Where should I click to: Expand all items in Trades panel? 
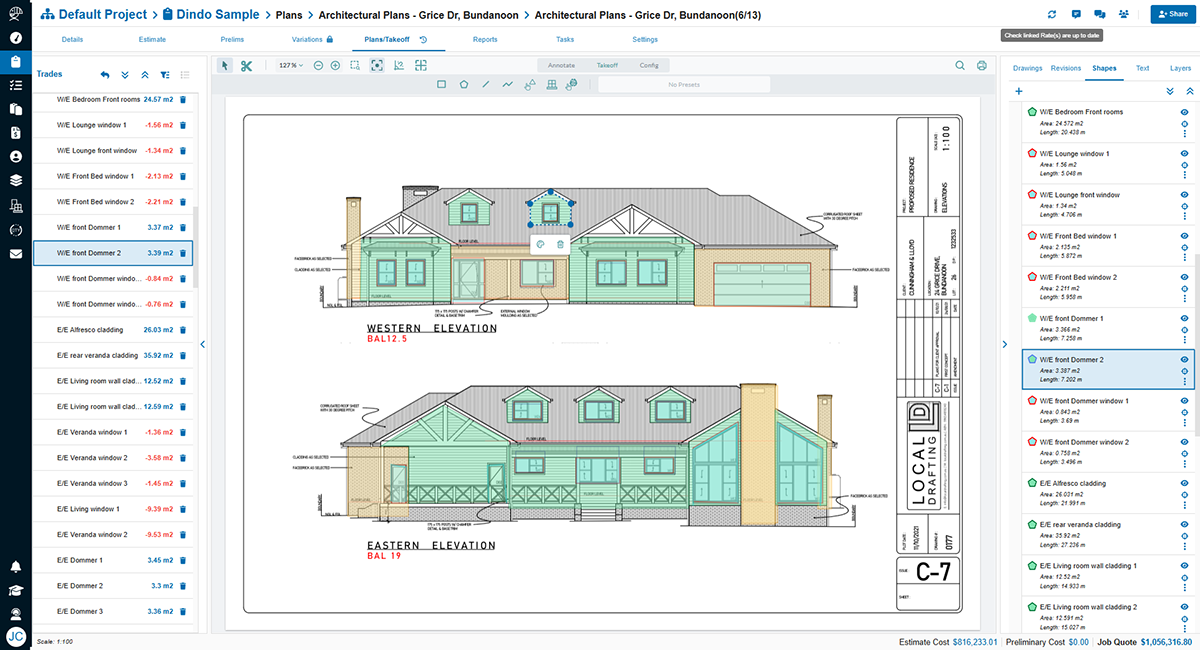point(125,75)
